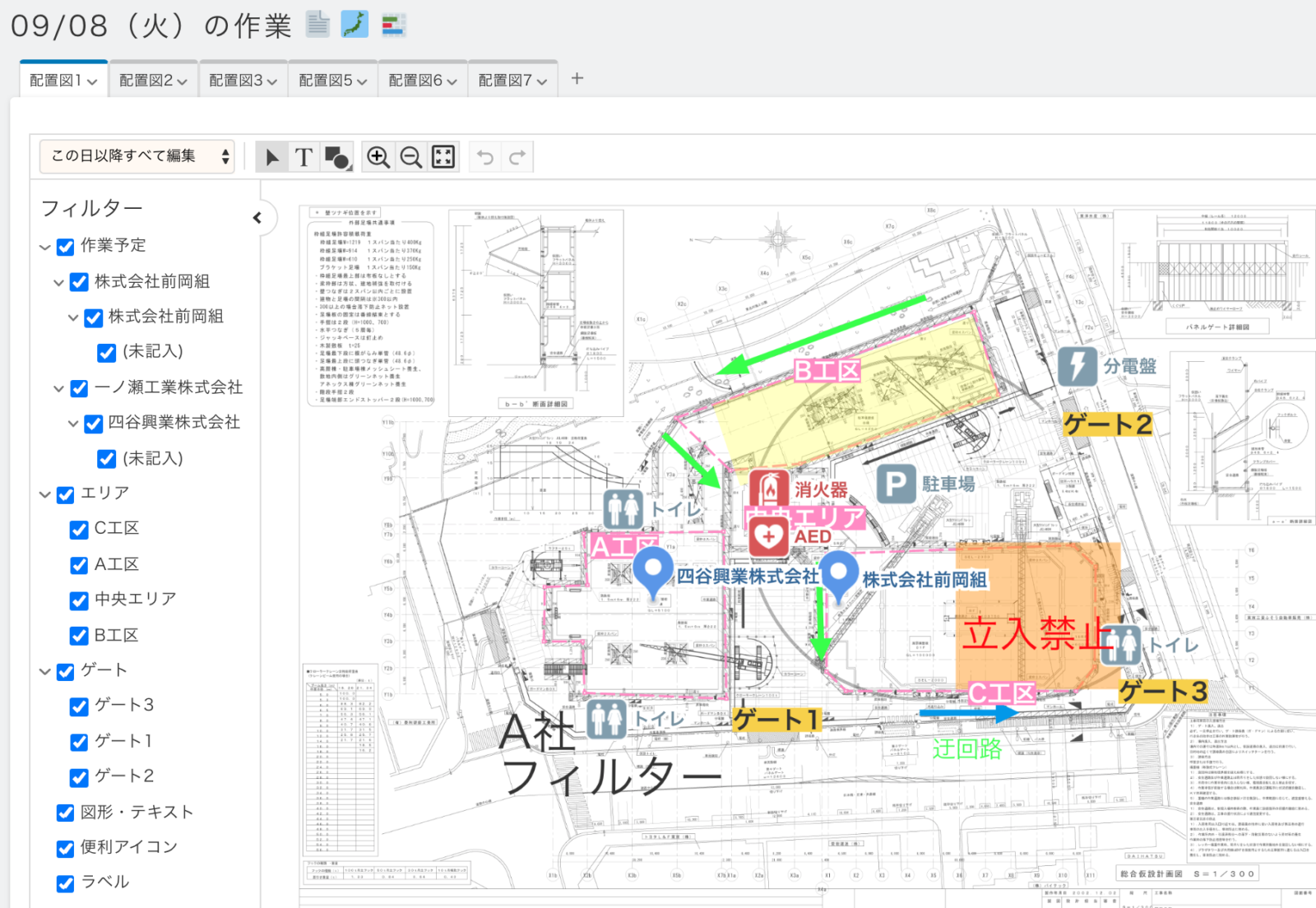Switch to the 配置図6 tab

click(422, 81)
